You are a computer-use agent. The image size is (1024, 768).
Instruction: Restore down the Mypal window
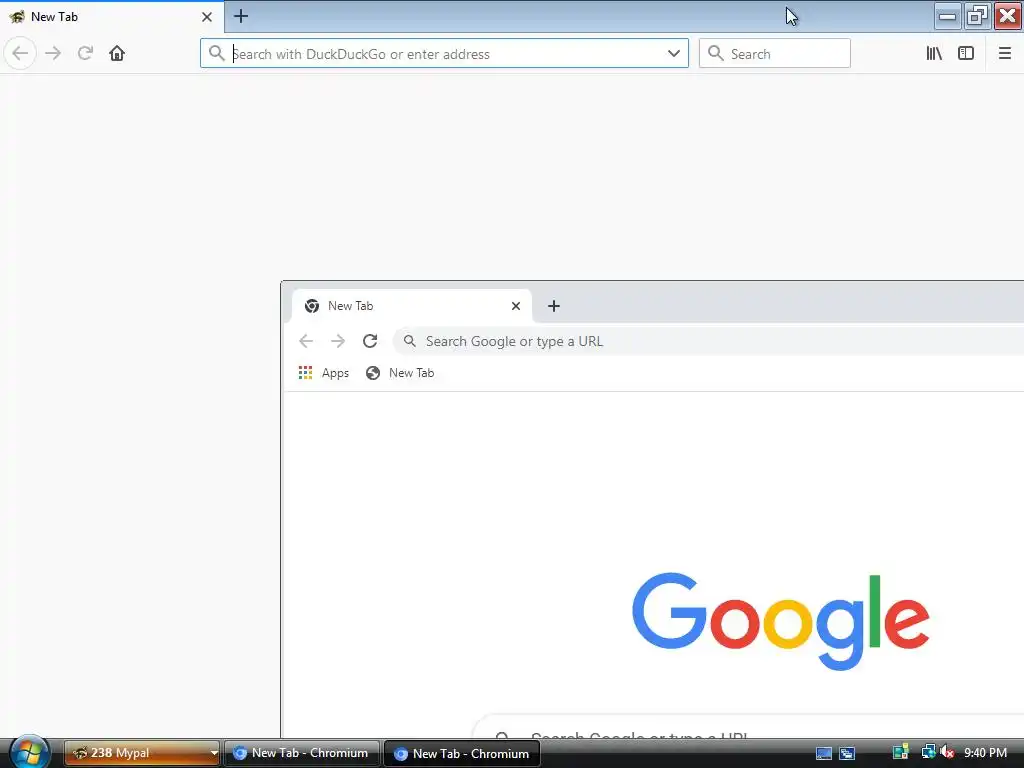tap(977, 16)
